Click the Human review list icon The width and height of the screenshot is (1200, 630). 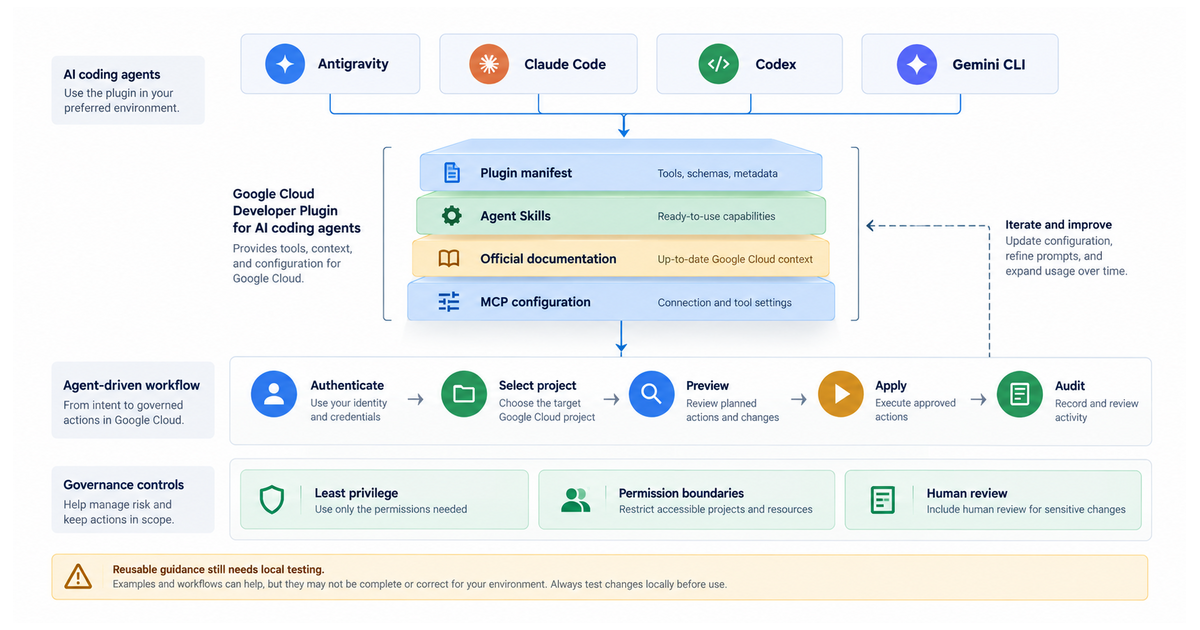[882, 500]
